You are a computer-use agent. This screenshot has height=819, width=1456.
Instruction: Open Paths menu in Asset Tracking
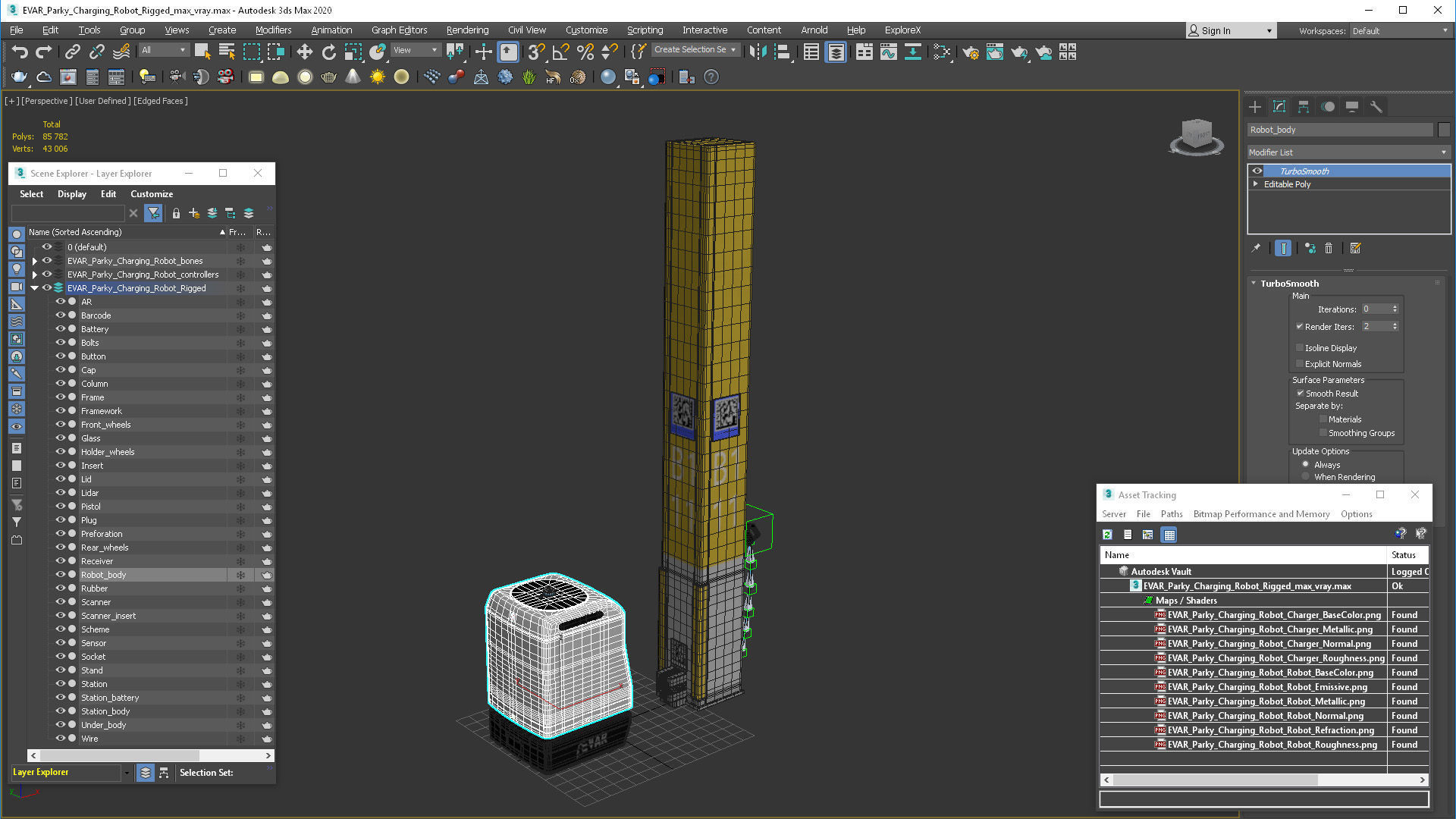point(1172,514)
